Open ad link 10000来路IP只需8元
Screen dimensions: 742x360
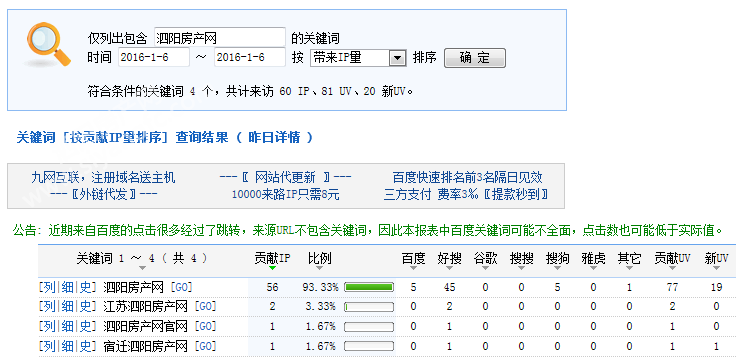[x=285, y=194]
